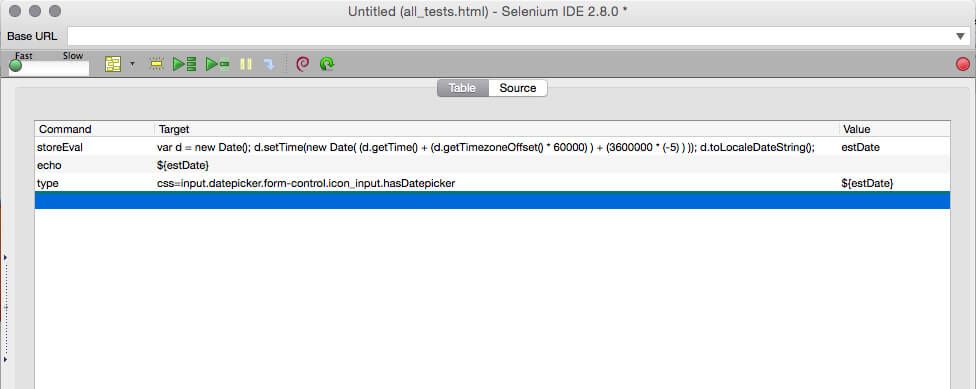Click the Value column header
Screen dimensions: 976x389
[894, 129]
